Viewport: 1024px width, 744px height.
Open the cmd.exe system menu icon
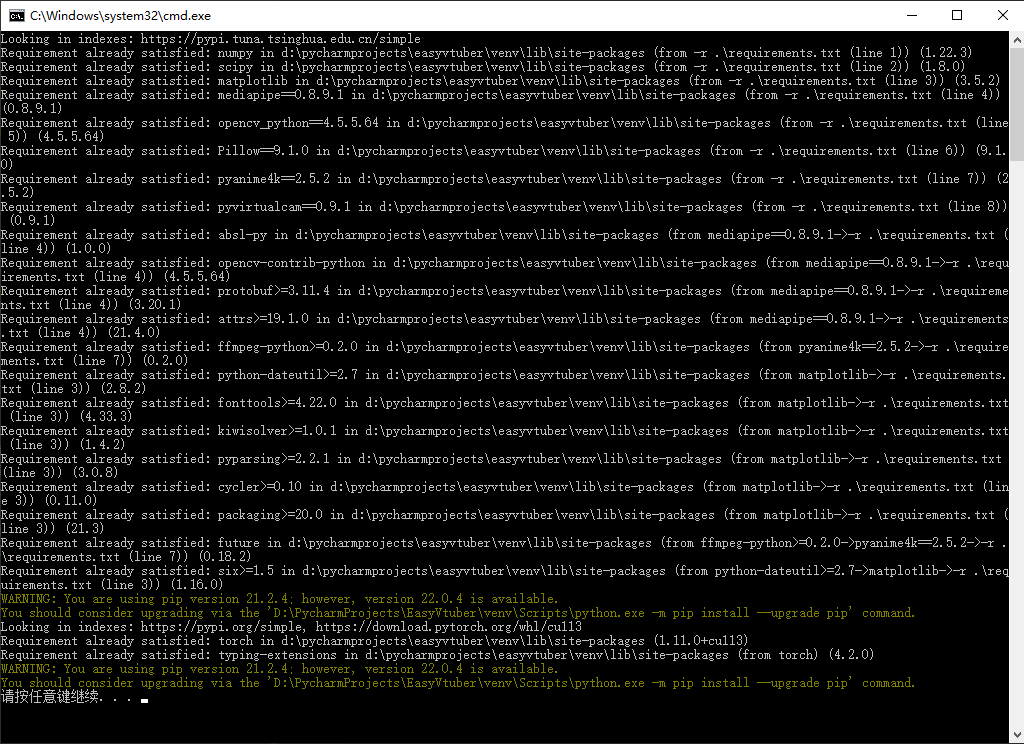(16, 15)
